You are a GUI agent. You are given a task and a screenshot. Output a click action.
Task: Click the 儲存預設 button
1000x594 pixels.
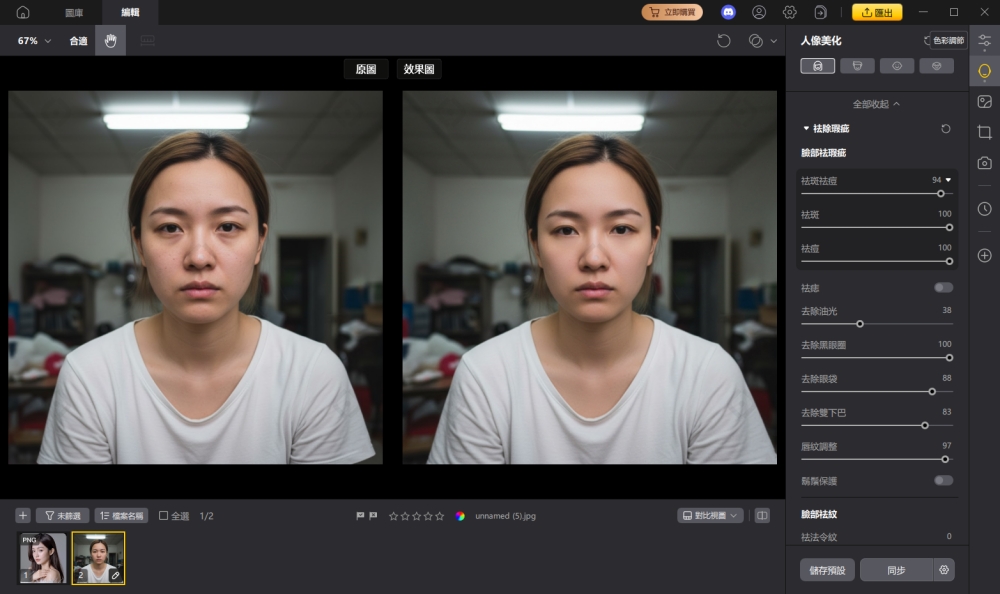pos(827,569)
